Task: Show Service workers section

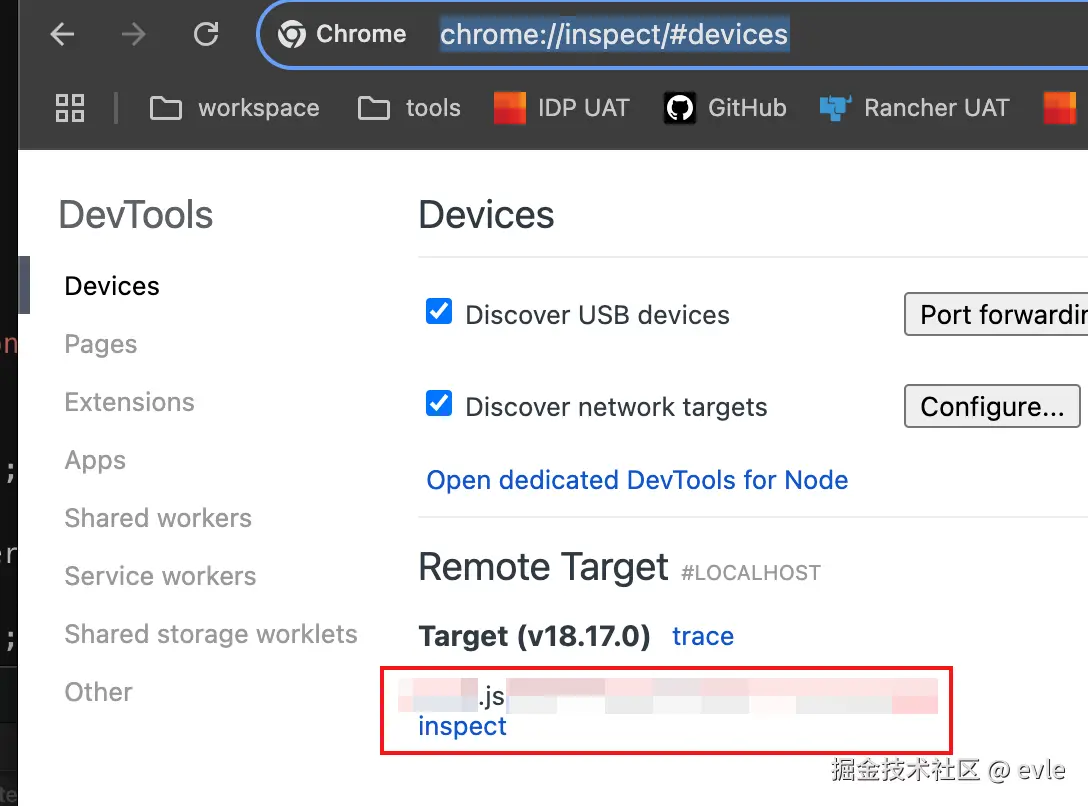Action: click(x=160, y=576)
